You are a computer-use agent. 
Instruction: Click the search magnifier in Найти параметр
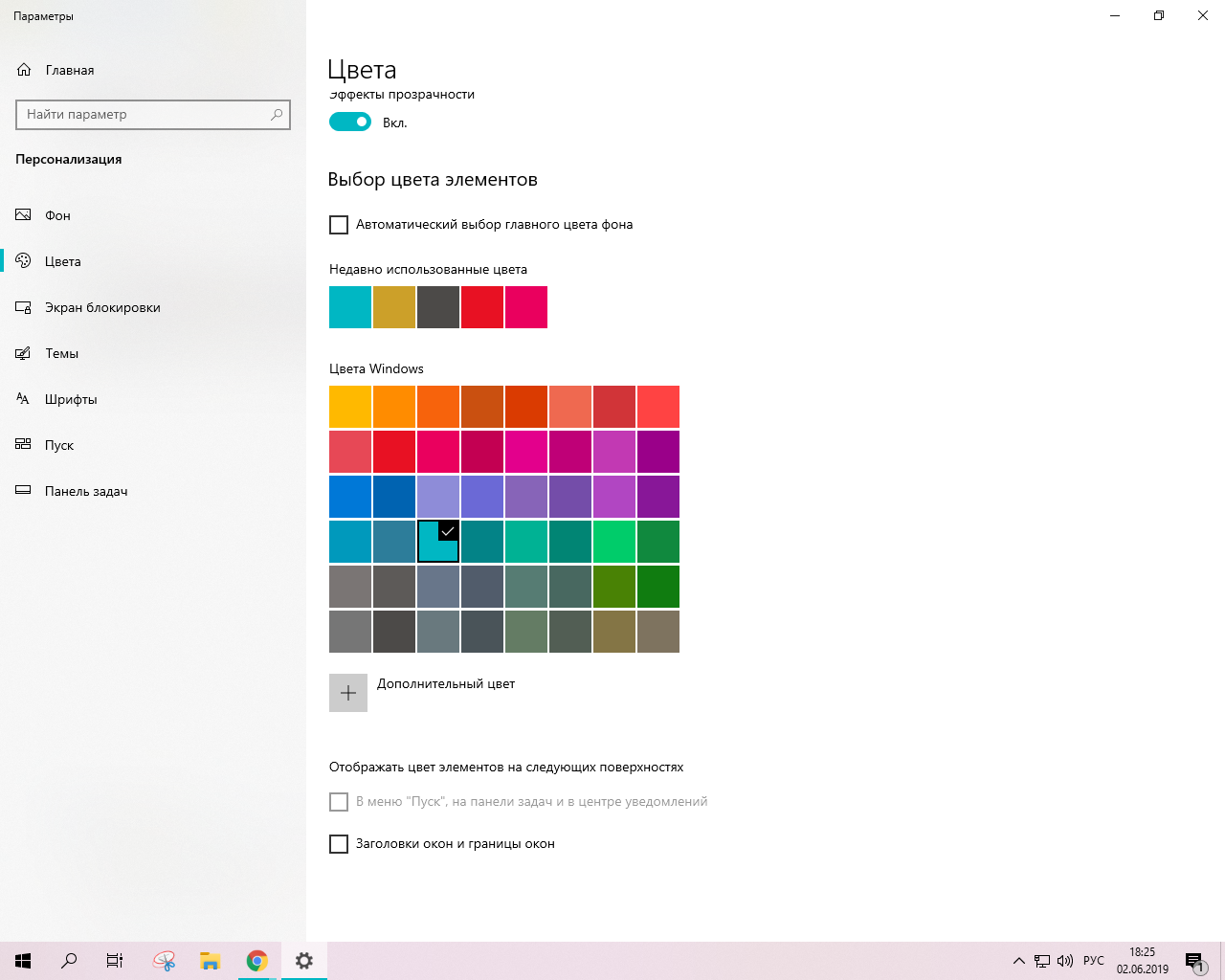click(x=277, y=114)
